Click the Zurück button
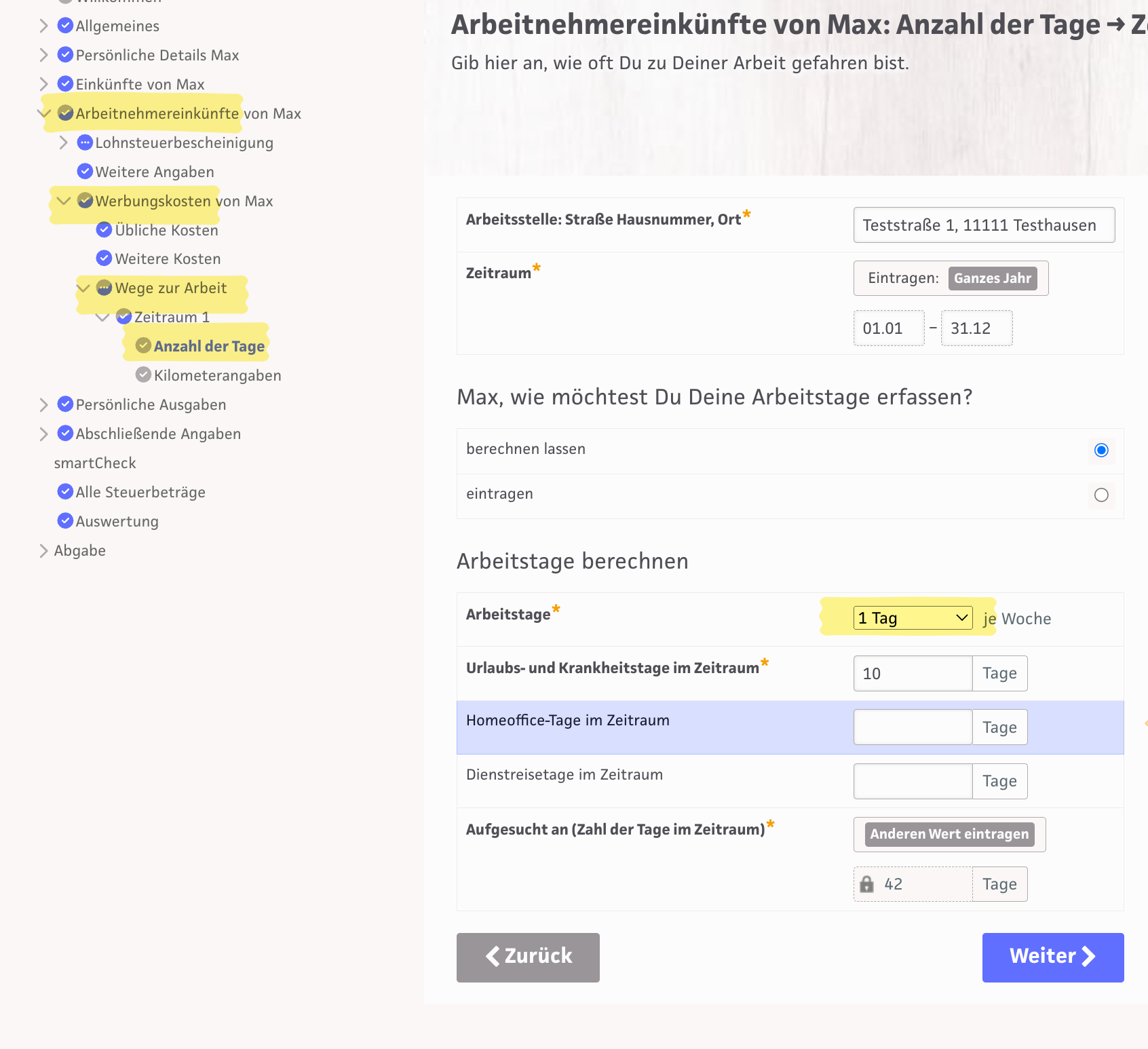1148x1049 pixels. coord(528,957)
